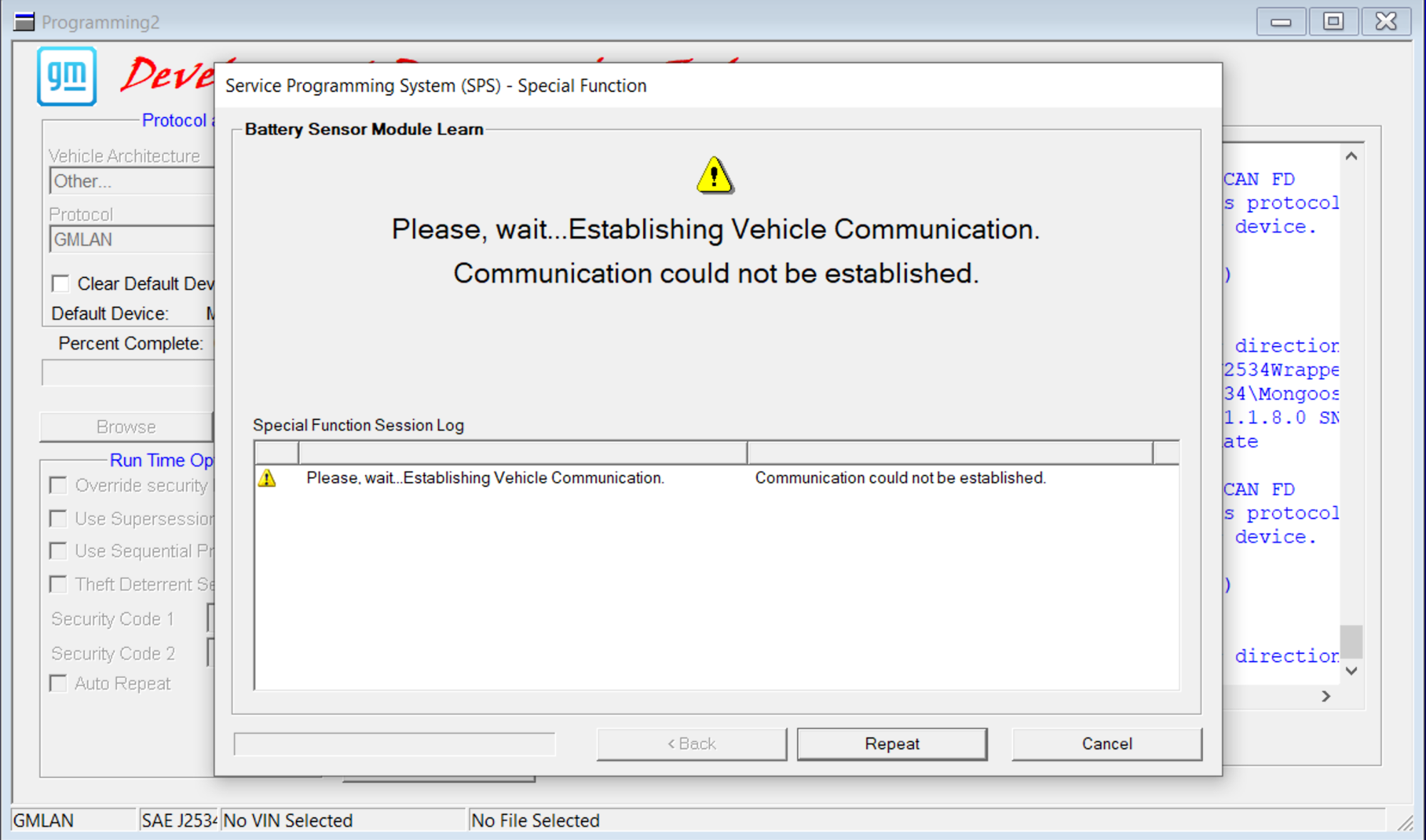Click the GM logo icon
Image resolution: width=1426 pixels, height=840 pixels.
click(x=67, y=76)
